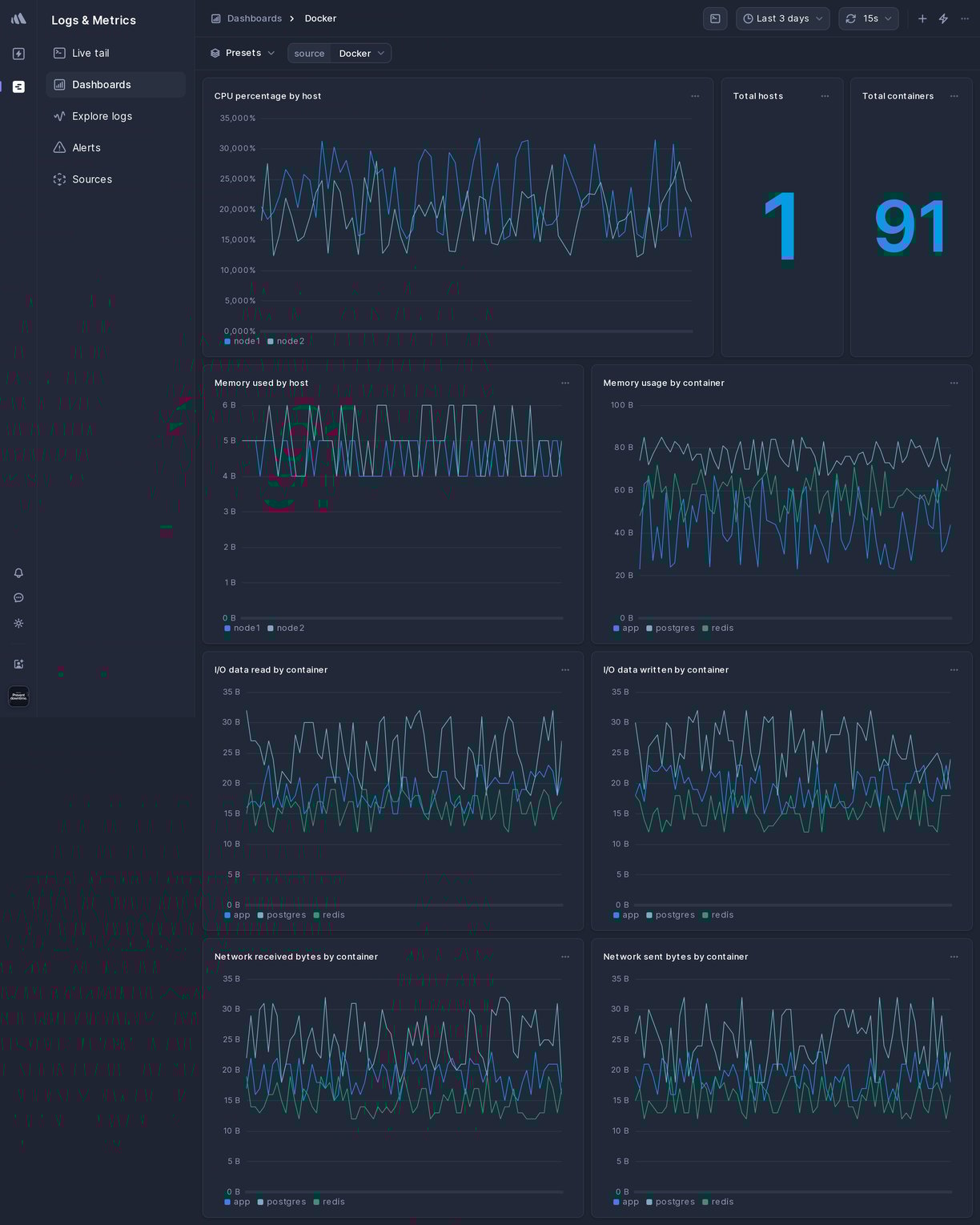Click the fullscreen presentation icon in the header
The image size is (980, 1225).
(715, 18)
